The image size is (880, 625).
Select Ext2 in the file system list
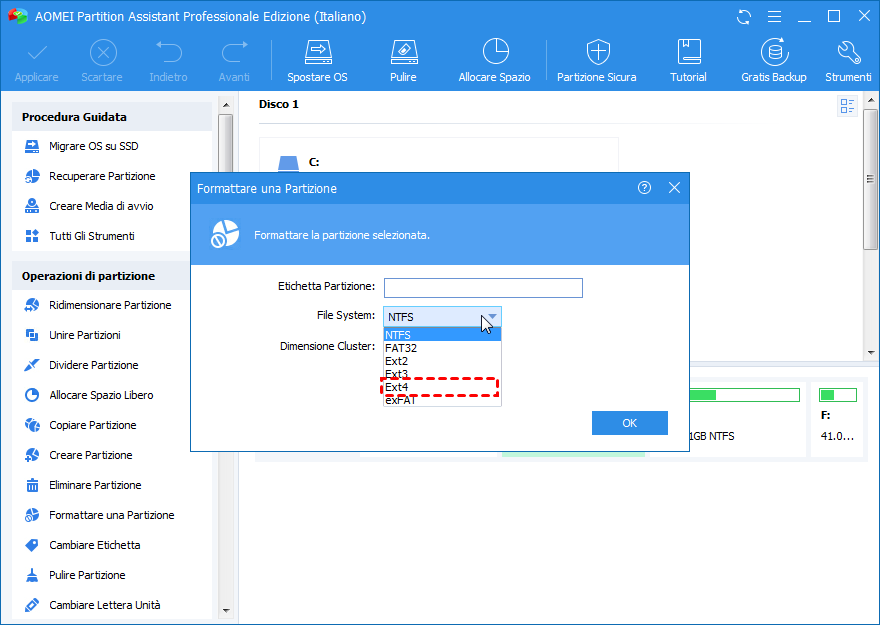[442, 361]
